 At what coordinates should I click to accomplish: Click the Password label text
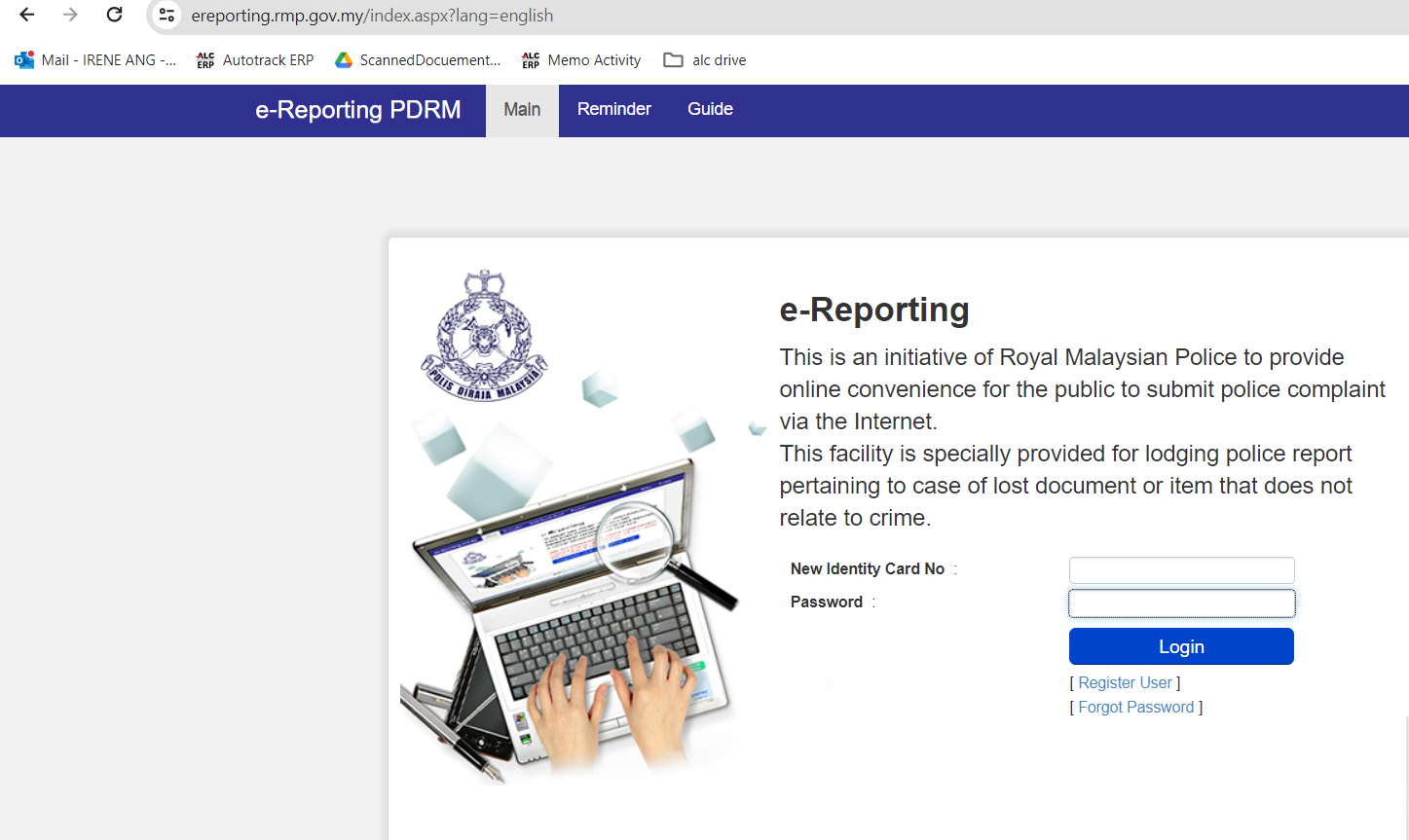tap(827, 603)
